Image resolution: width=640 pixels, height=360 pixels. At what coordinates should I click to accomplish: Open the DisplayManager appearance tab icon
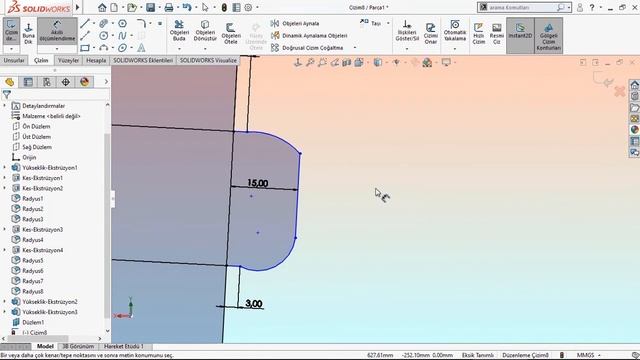pyautogui.click(x=84, y=82)
